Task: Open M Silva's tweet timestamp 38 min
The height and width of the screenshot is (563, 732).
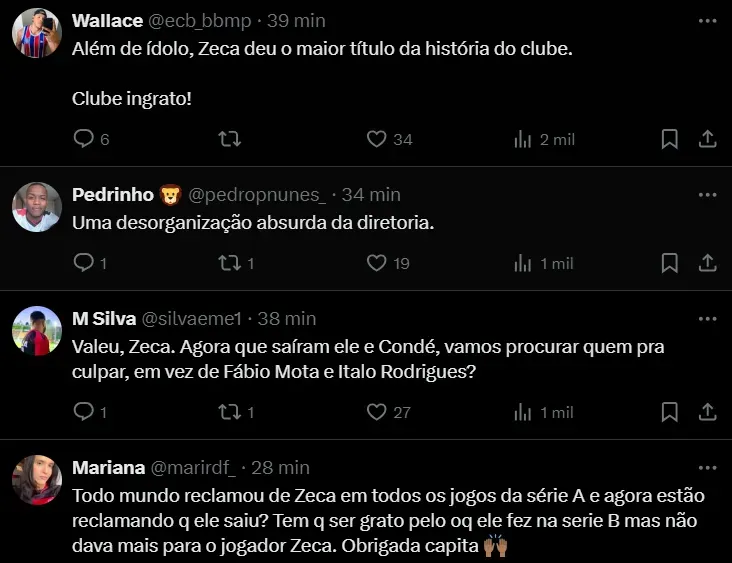Action: click(x=287, y=319)
